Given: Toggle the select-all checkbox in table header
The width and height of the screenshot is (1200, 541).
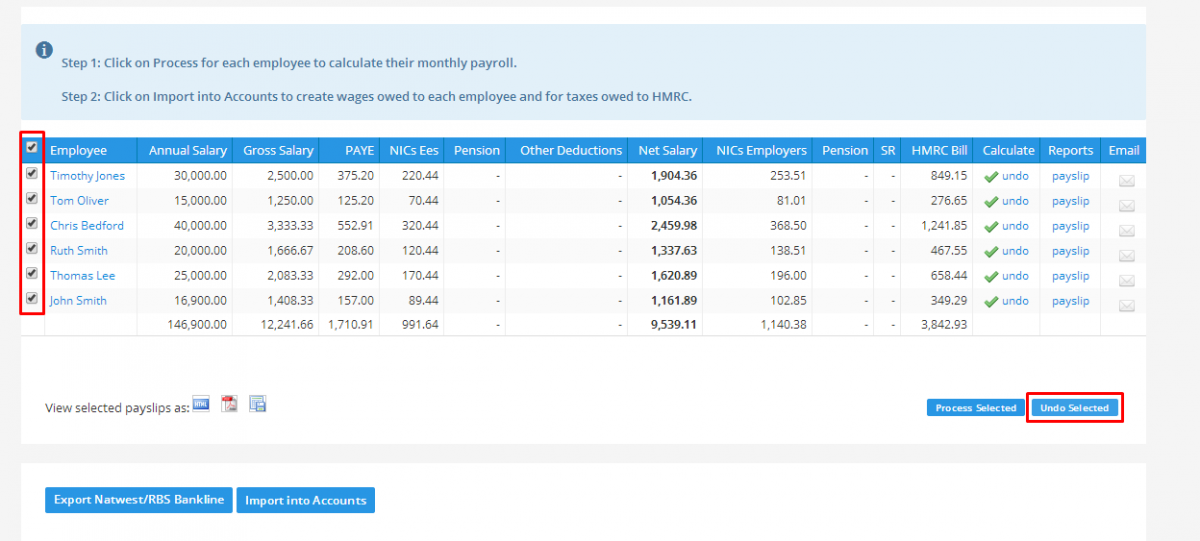Looking at the screenshot, I should coord(32,148).
